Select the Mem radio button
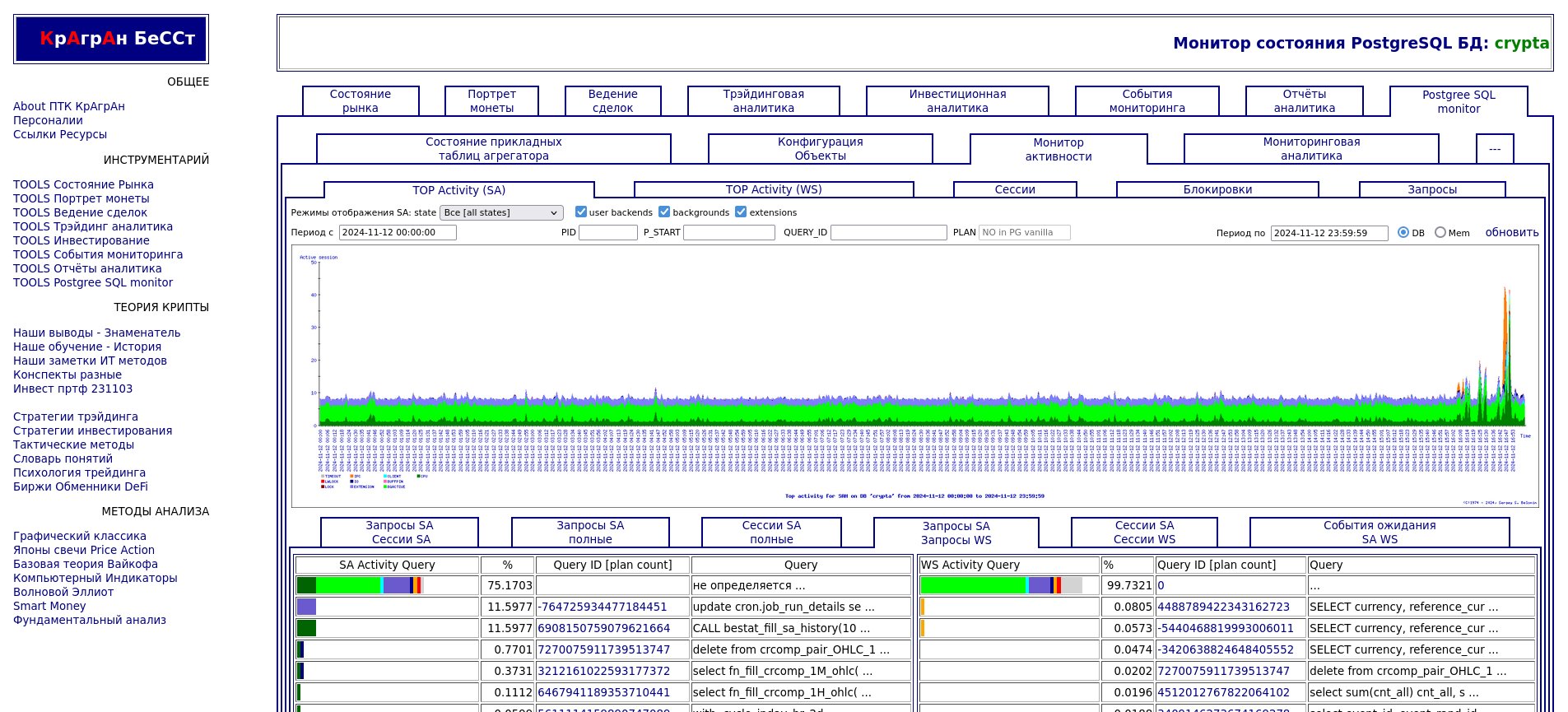Image resolution: width=1568 pixels, height=712 pixels. [1440, 233]
